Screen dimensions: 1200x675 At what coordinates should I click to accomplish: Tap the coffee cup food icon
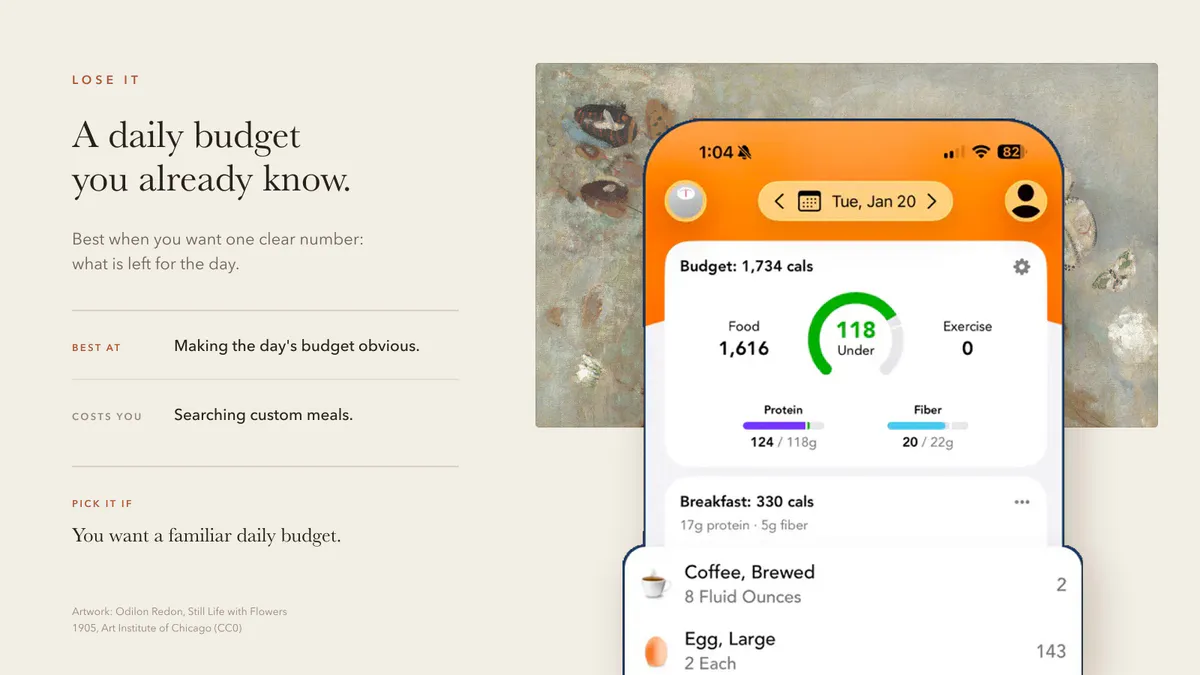[x=654, y=584]
